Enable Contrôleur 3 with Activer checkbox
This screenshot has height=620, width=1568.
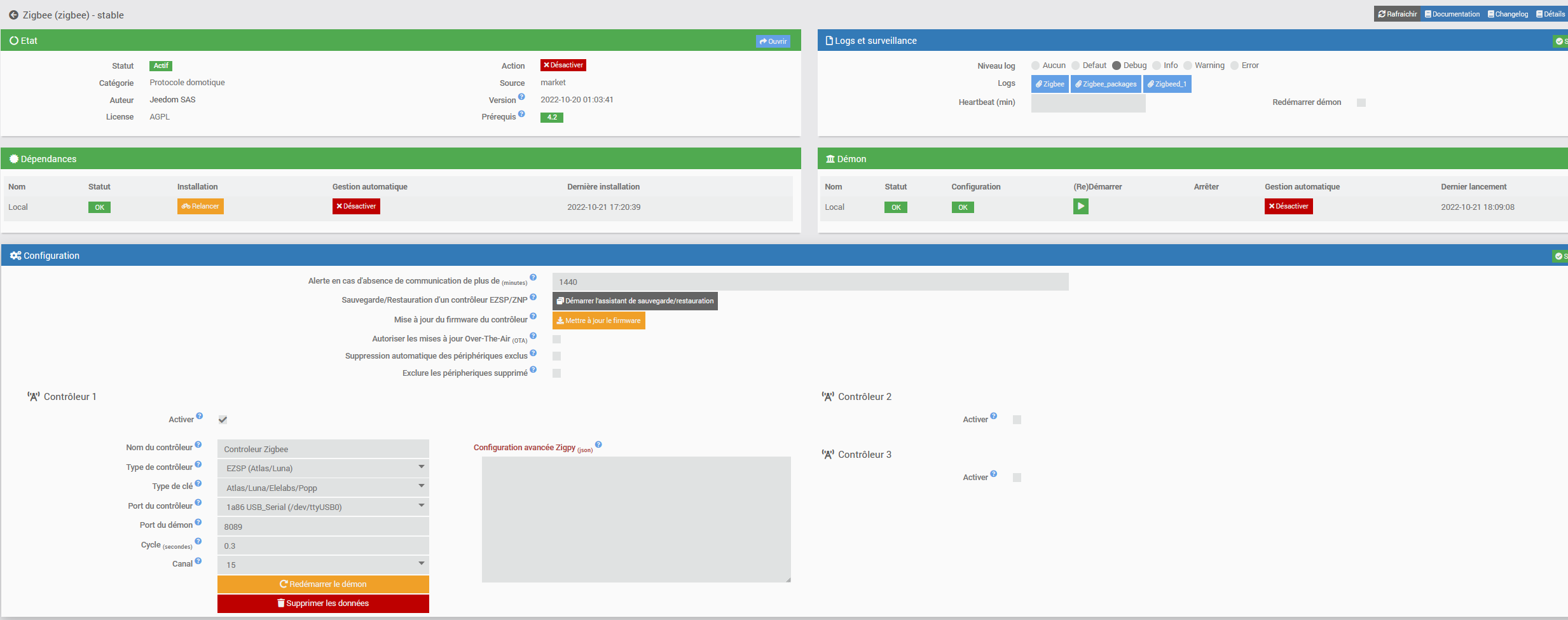click(x=1017, y=478)
